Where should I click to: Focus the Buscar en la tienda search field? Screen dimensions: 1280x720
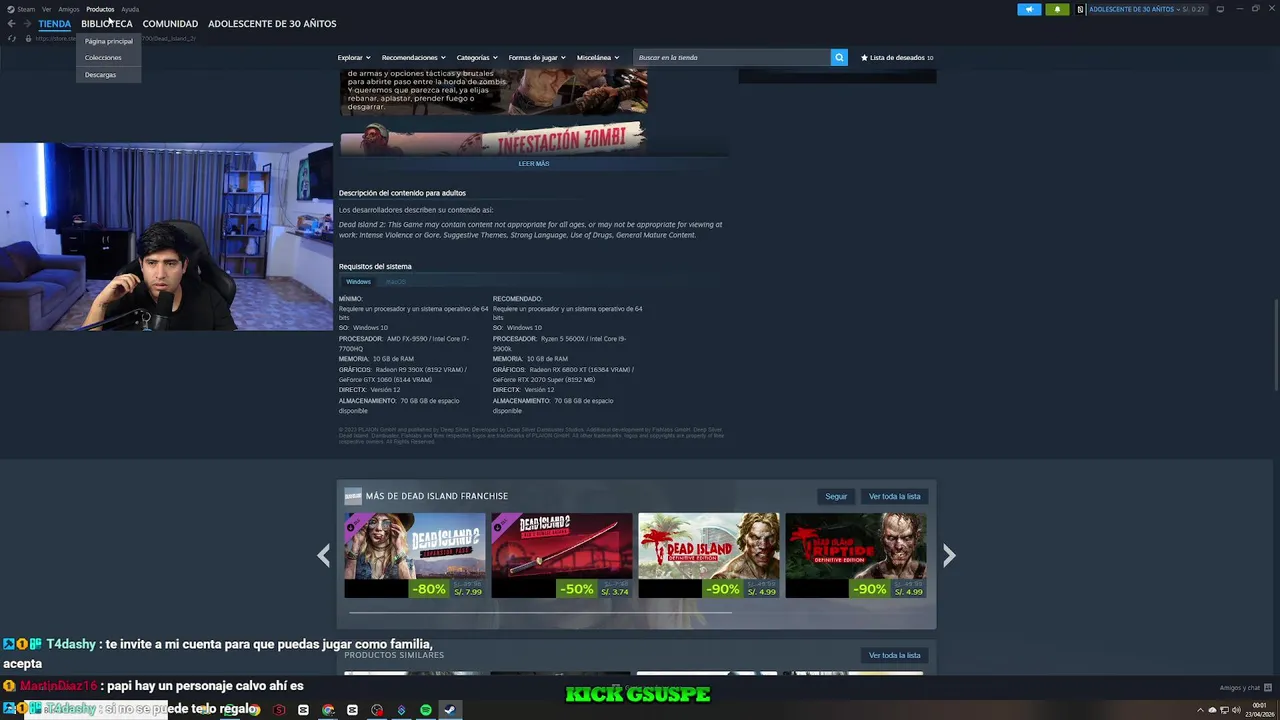pos(732,57)
